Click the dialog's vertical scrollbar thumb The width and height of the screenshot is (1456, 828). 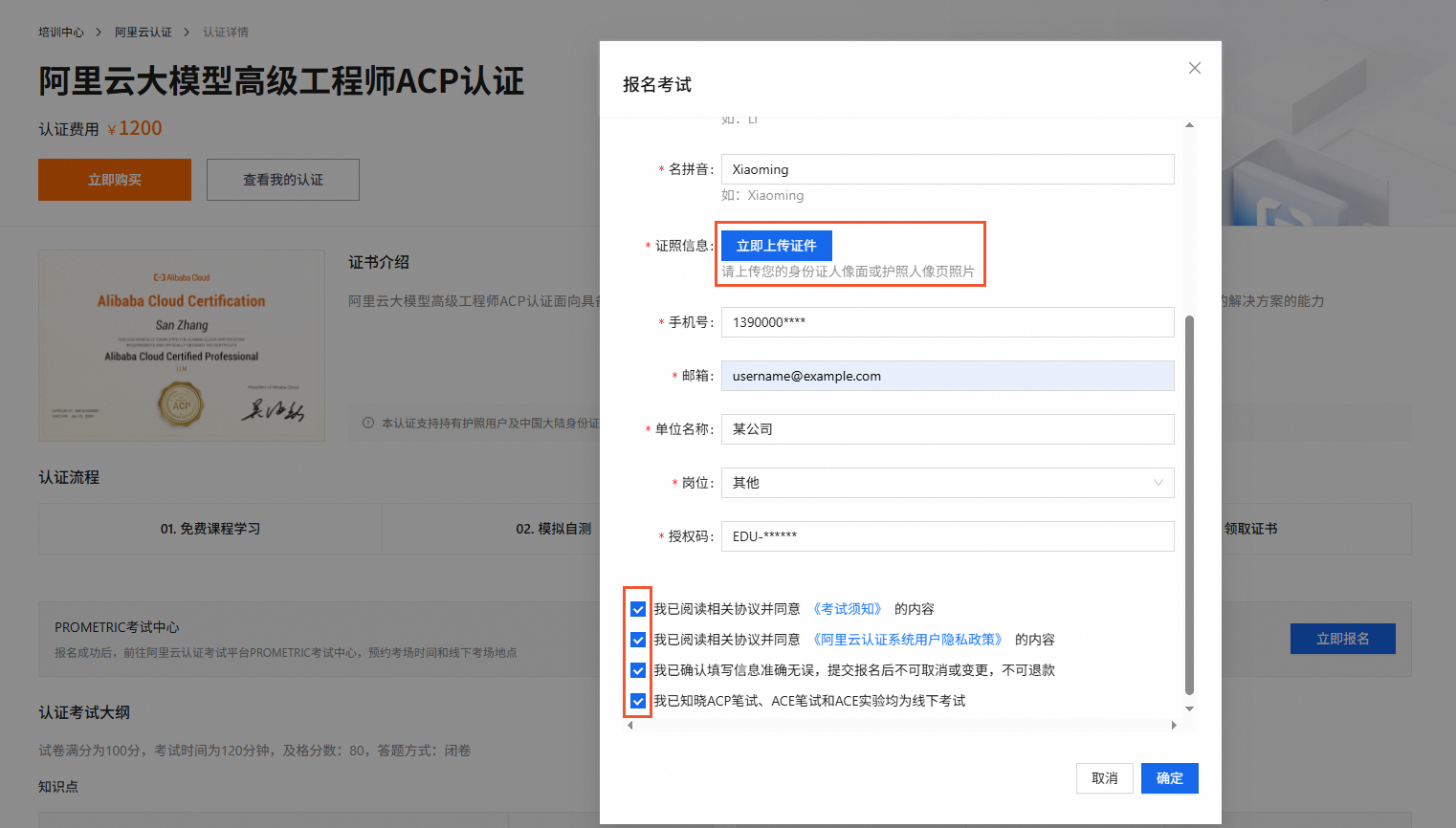(1189, 505)
